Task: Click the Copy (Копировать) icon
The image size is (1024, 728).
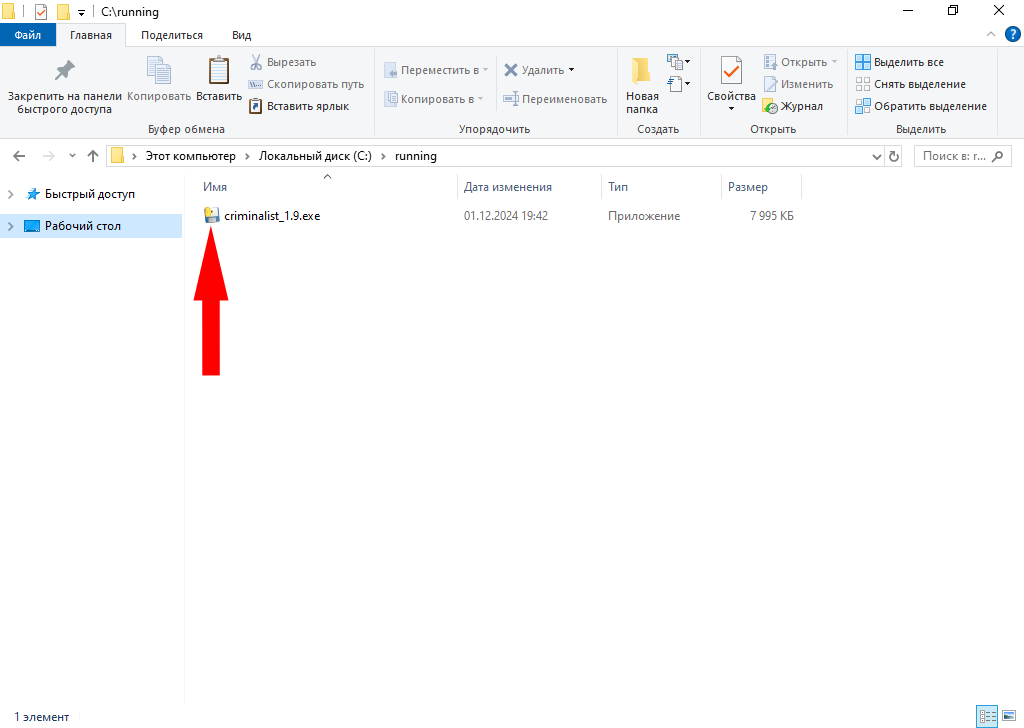Action: coord(159,72)
